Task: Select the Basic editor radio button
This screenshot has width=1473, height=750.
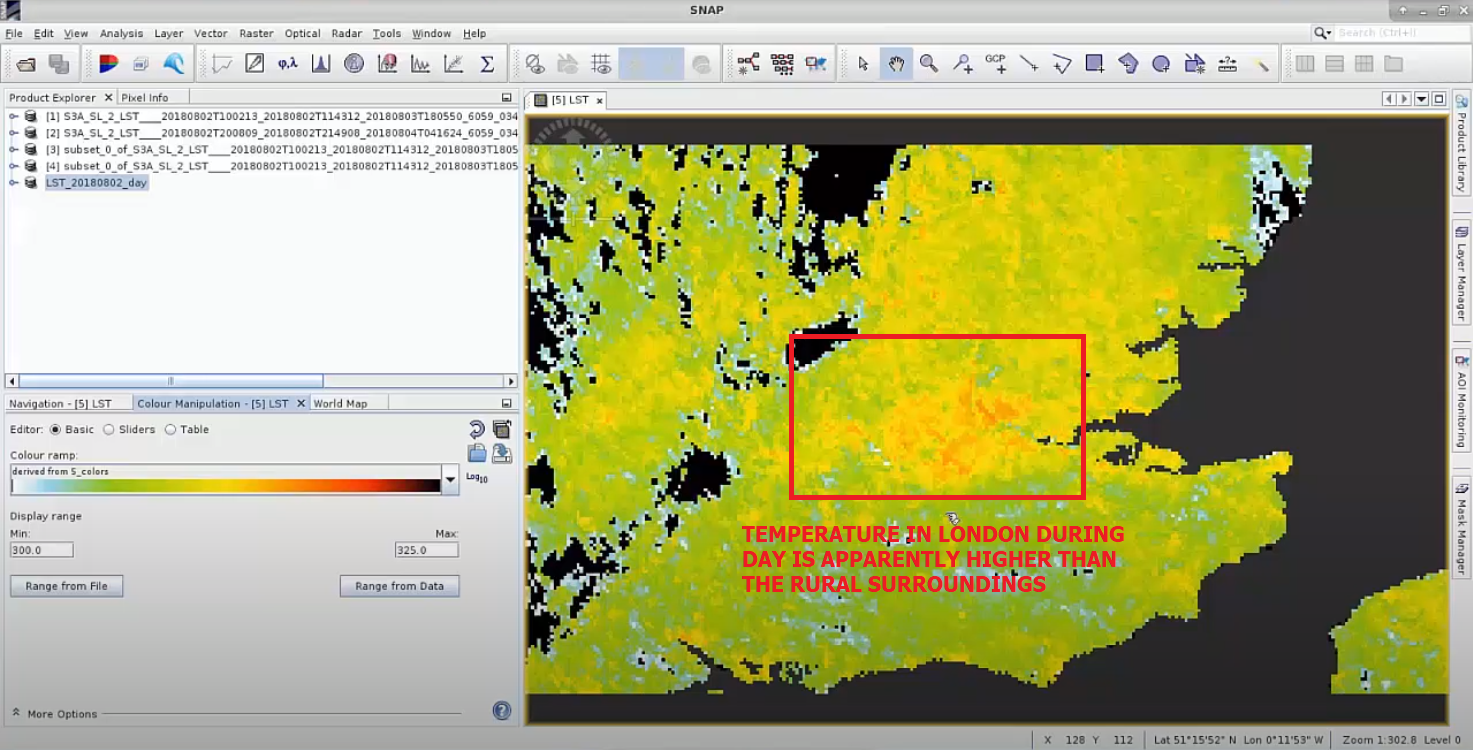Action: [55, 429]
